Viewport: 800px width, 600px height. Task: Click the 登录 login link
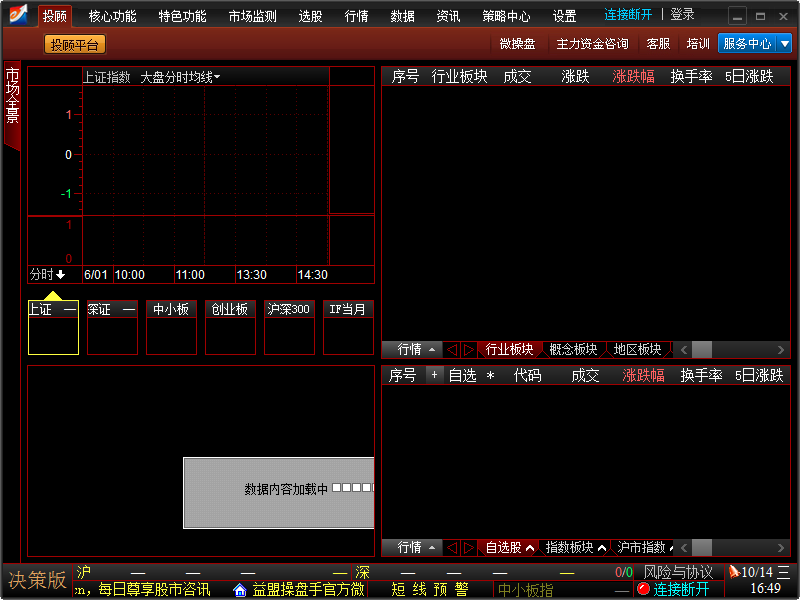682,15
